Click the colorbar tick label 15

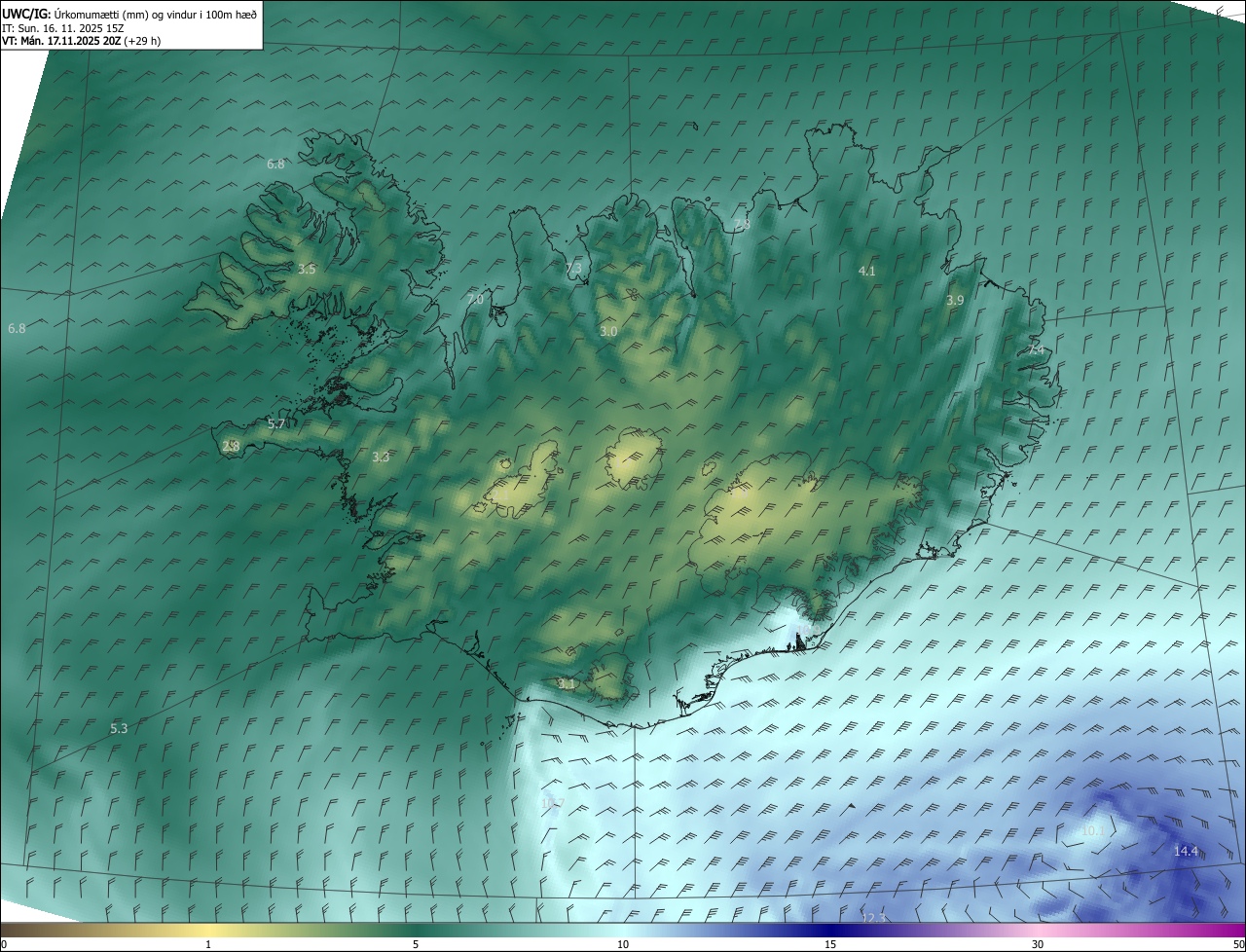830,944
